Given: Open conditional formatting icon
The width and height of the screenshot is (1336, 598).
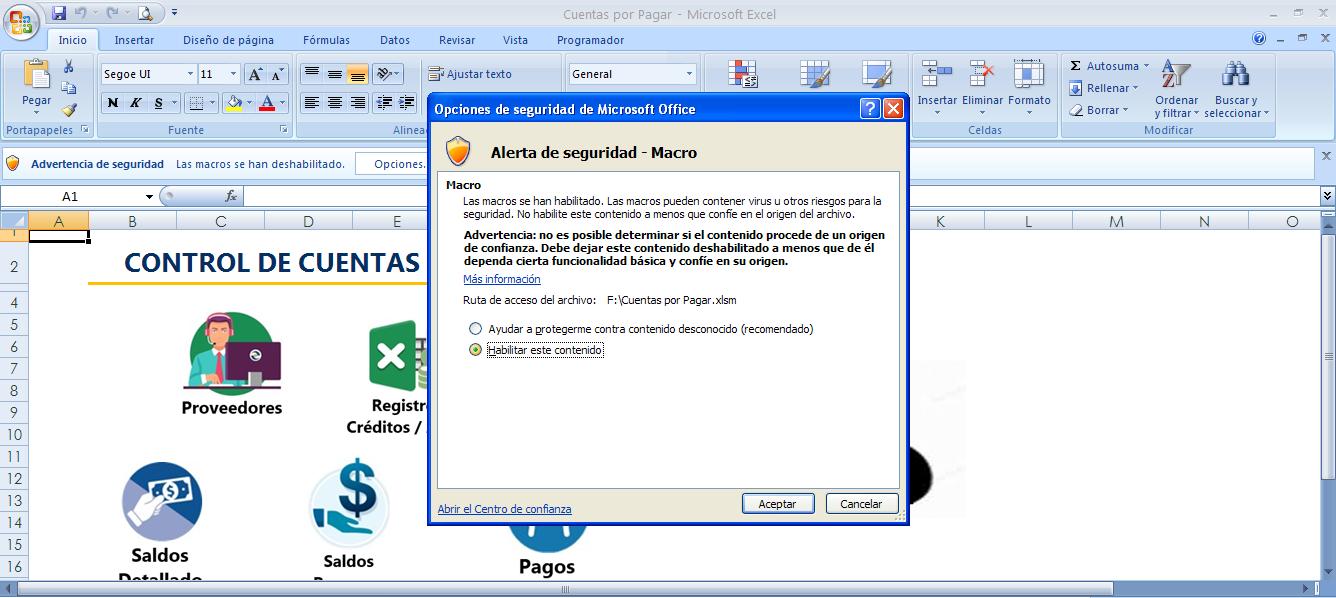Looking at the screenshot, I should point(743,74).
